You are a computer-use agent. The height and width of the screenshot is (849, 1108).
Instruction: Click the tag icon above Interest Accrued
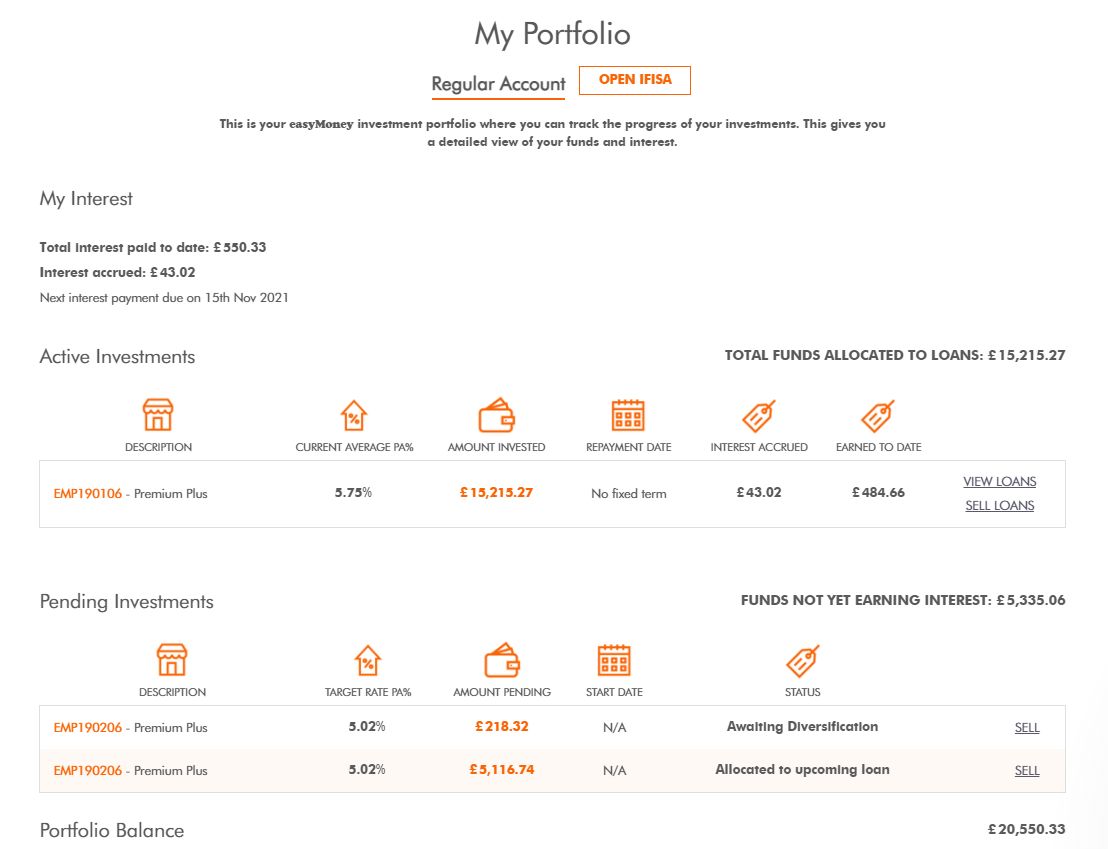point(759,416)
